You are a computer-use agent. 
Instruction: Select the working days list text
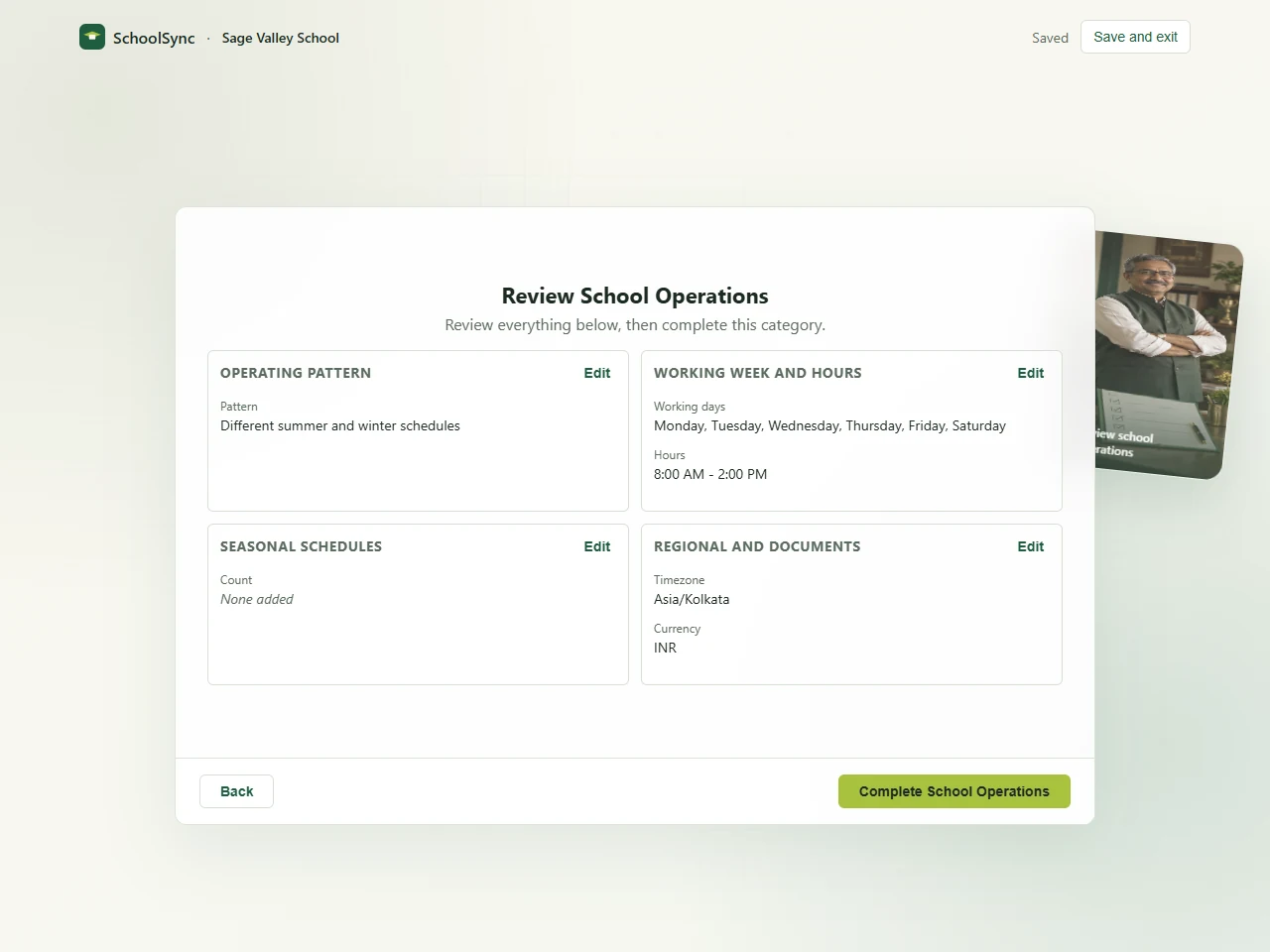[829, 425]
